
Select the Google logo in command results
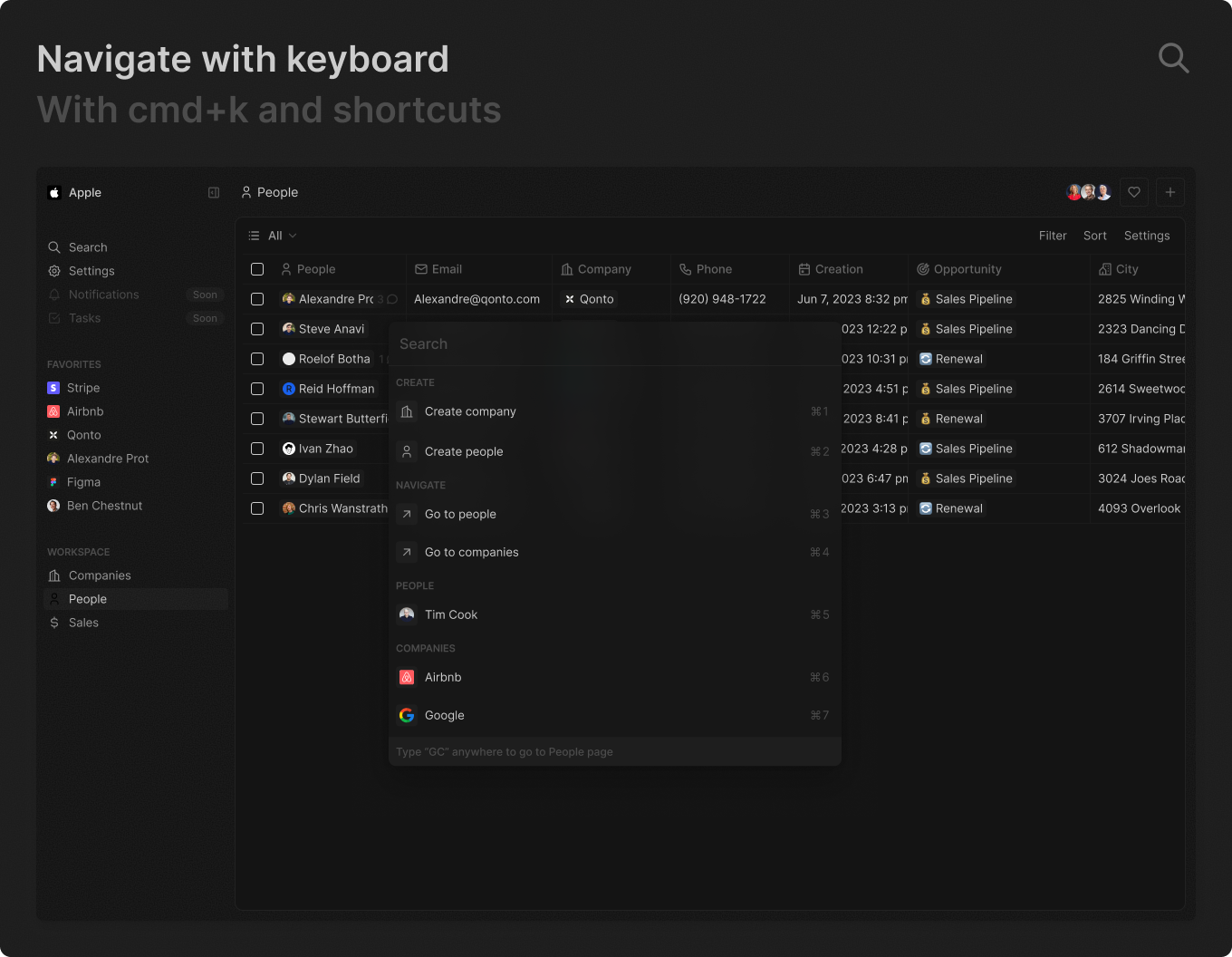point(407,715)
